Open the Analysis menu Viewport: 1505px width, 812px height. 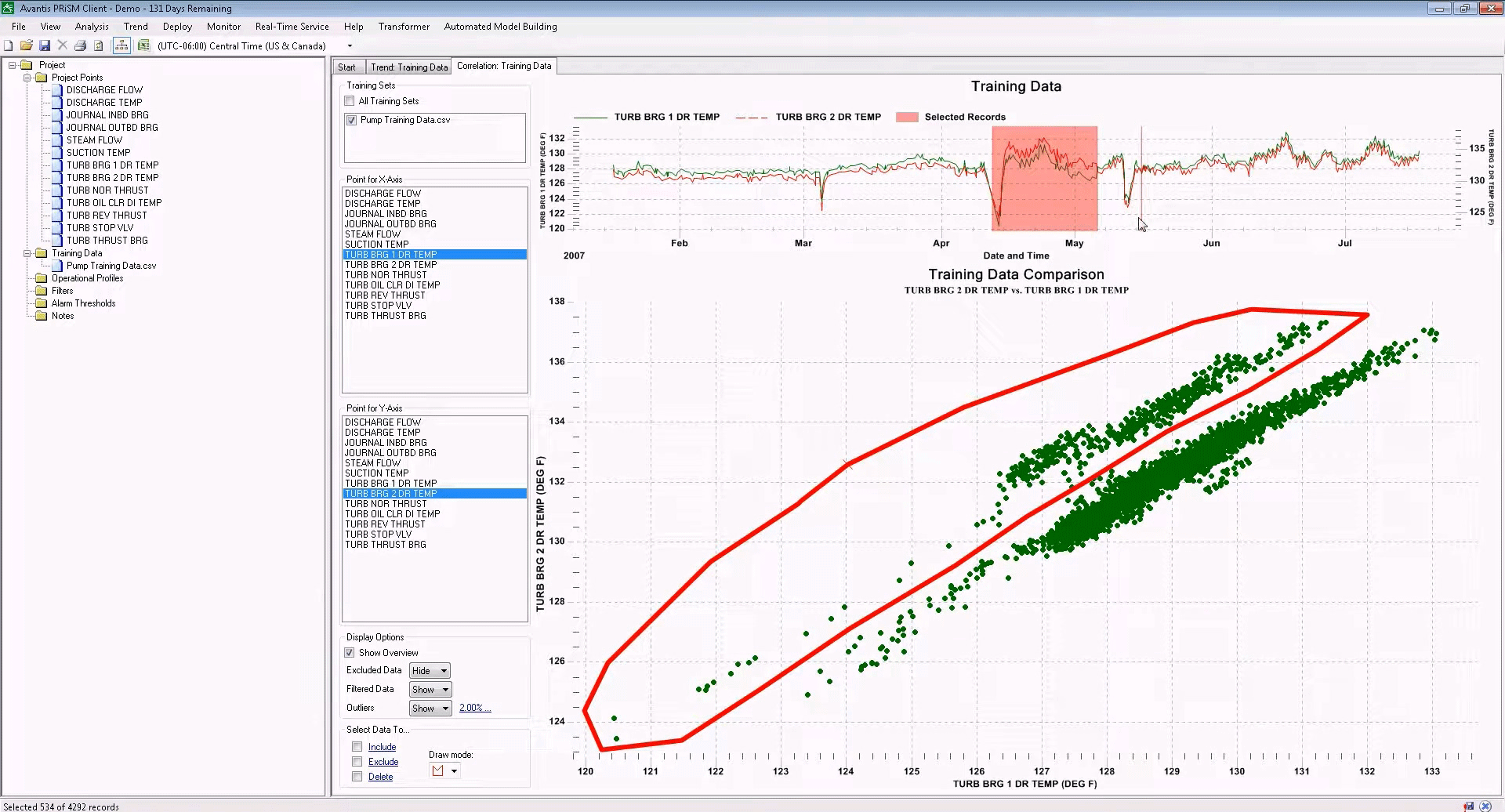[x=92, y=26]
